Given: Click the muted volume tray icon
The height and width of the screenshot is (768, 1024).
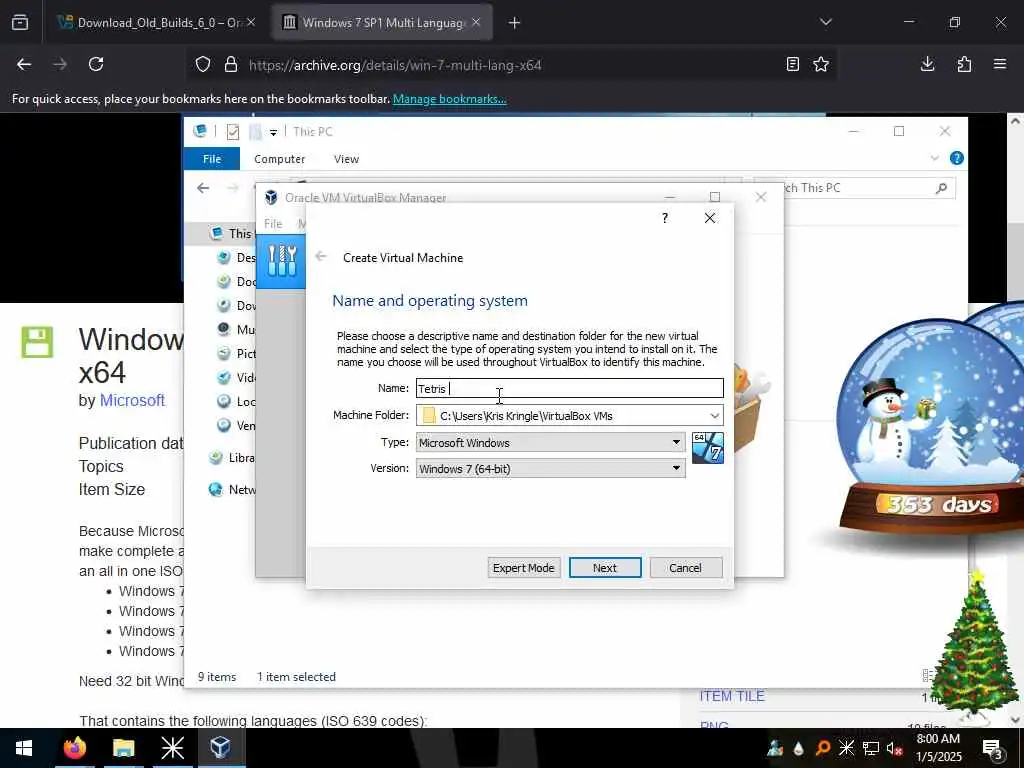Looking at the screenshot, I should [894, 748].
